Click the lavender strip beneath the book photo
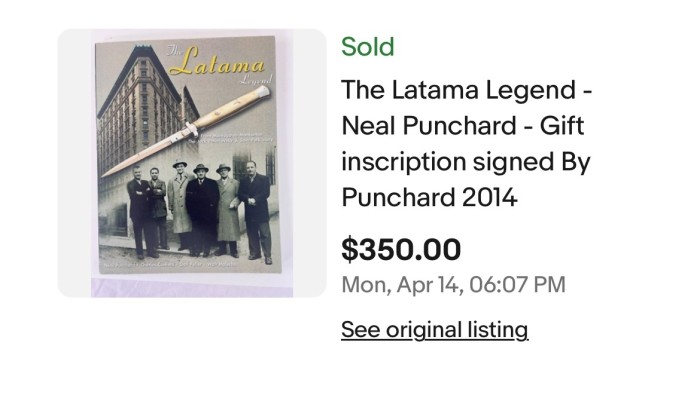700x407 pixels. (192, 287)
